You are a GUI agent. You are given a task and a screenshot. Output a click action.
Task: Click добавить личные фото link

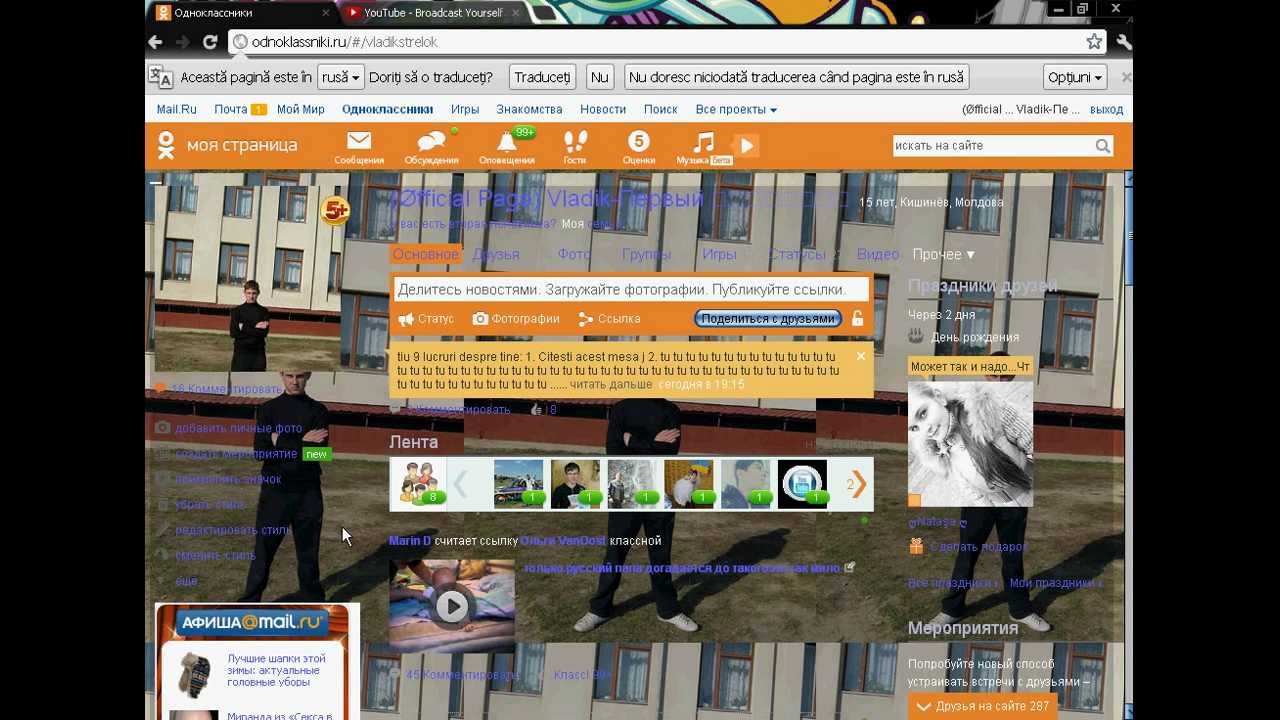238,428
